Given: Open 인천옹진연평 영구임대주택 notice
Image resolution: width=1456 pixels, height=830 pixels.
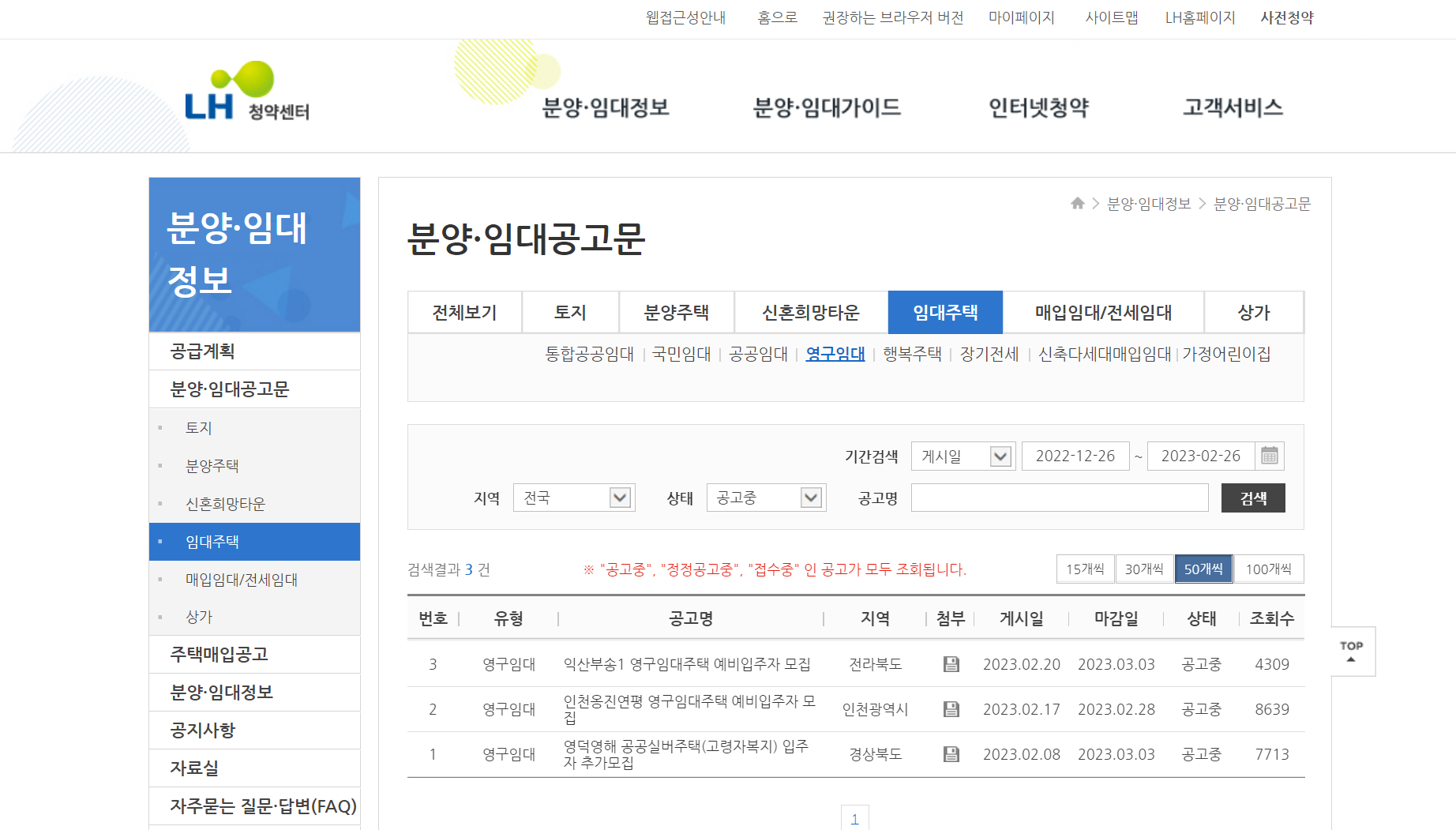Looking at the screenshot, I should (689, 709).
